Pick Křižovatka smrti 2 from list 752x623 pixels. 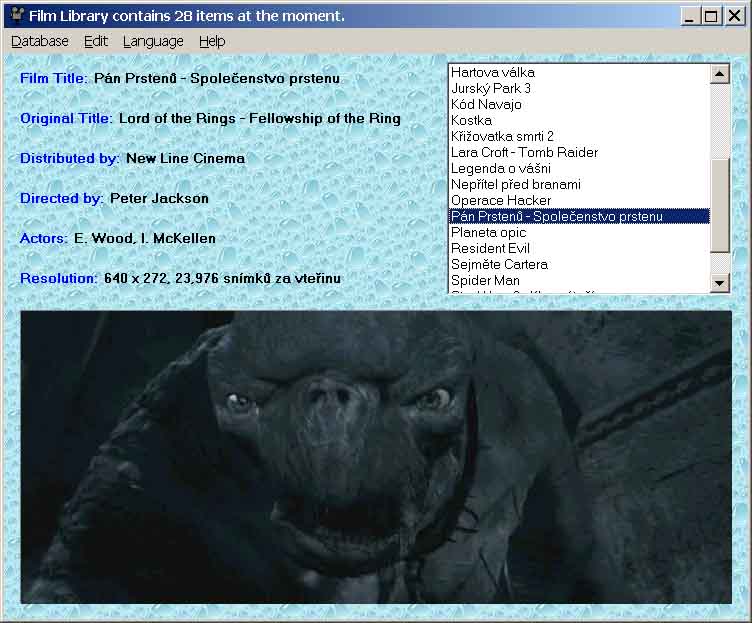click(x=501, y=136)
